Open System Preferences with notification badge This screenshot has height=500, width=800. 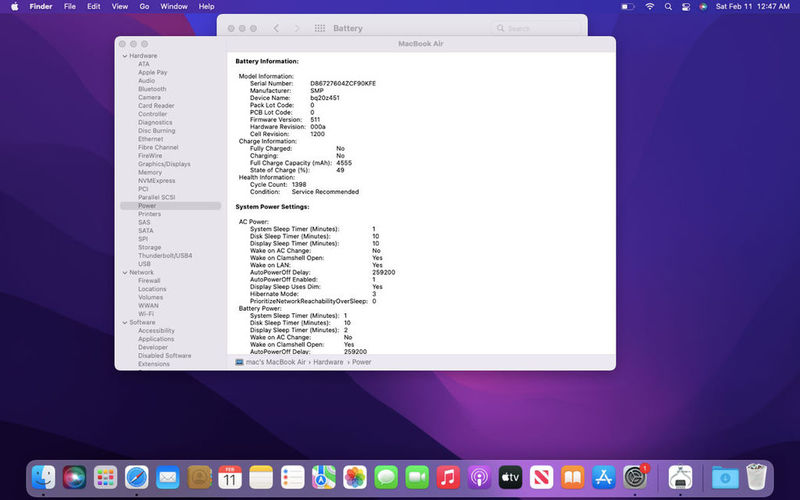pyautogui.click(x=635, y=478)
